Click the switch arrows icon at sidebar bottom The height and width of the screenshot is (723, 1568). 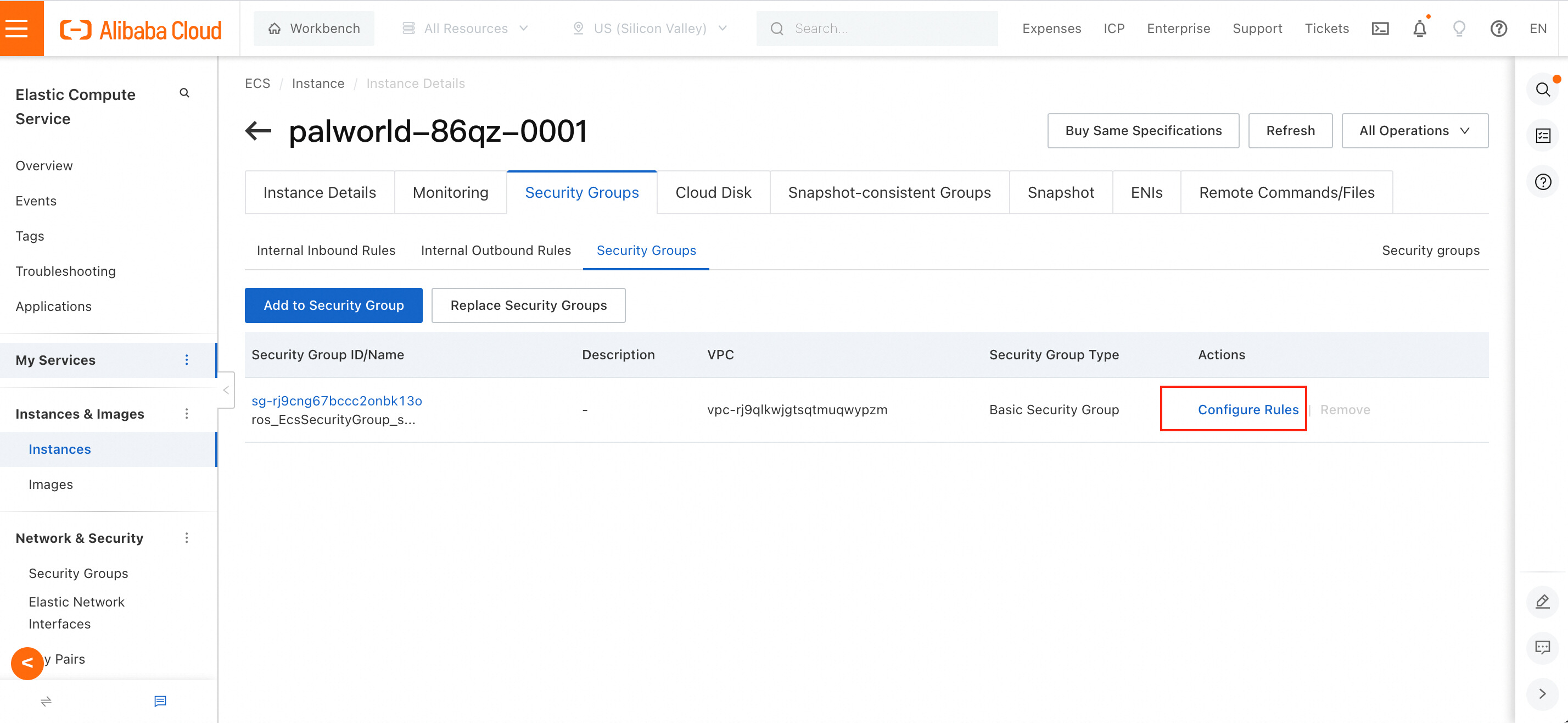tap(46, 702)
